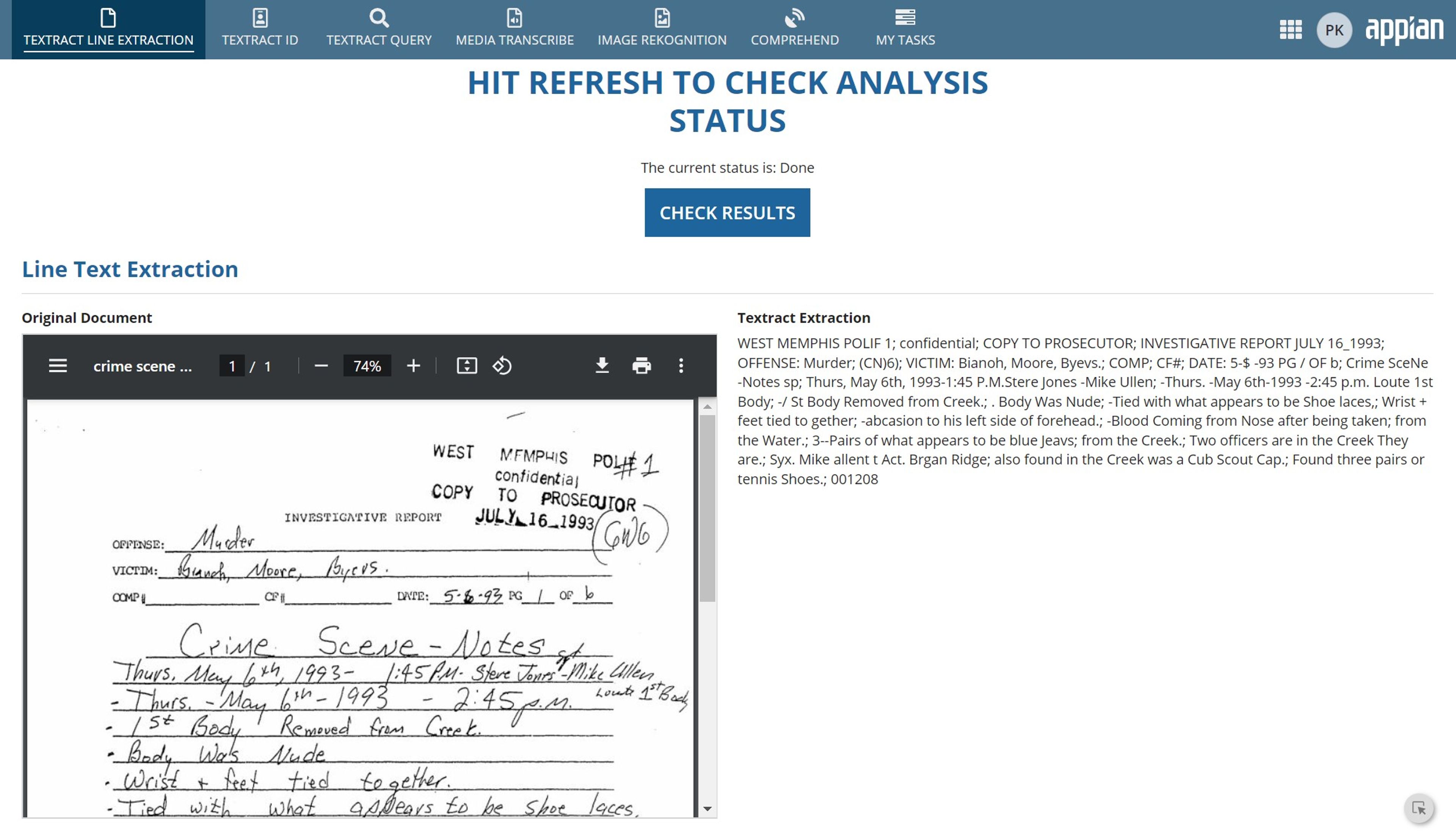1456x839 pixels.
Task: Click the Line Text Extraction heading
Action: [130, 269]
